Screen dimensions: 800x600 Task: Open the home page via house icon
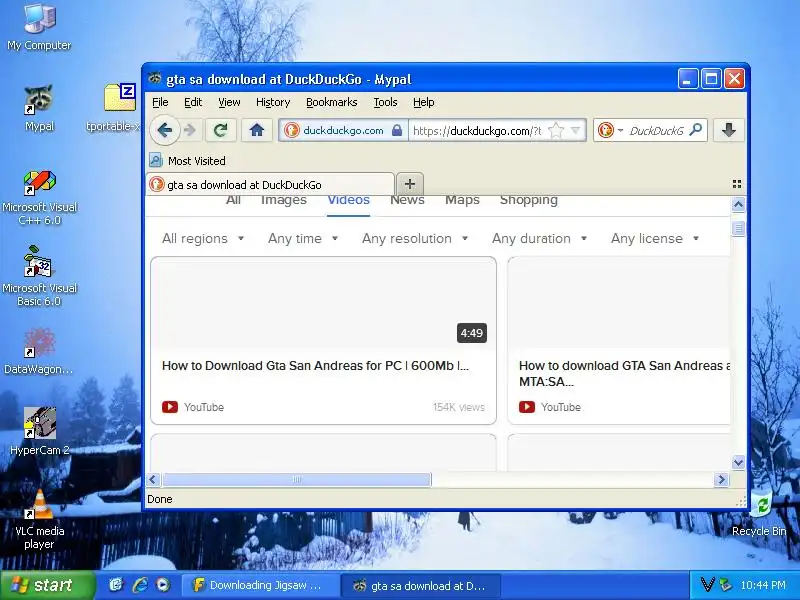[257, 131]
